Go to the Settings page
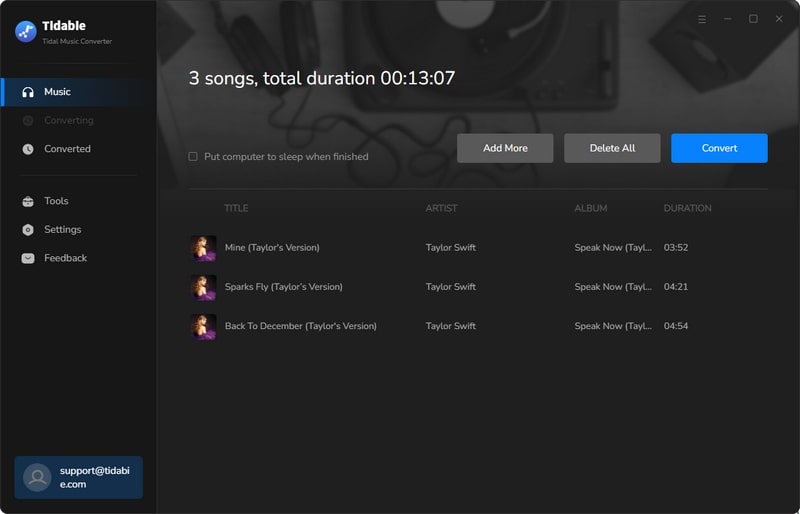This screenshot has height=514, width=800. pyautogui.click(x=62, y=230)
